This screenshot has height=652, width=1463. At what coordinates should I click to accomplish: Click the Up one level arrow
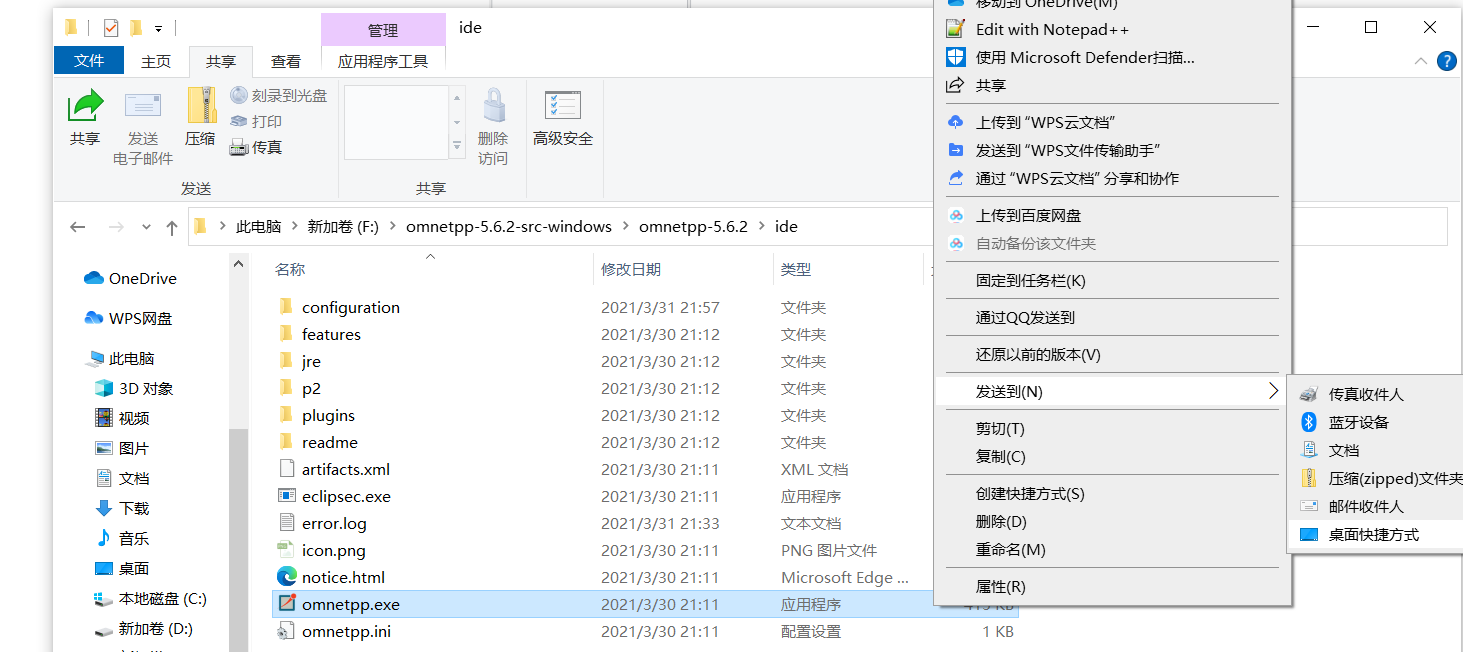[x=172, y=227]
